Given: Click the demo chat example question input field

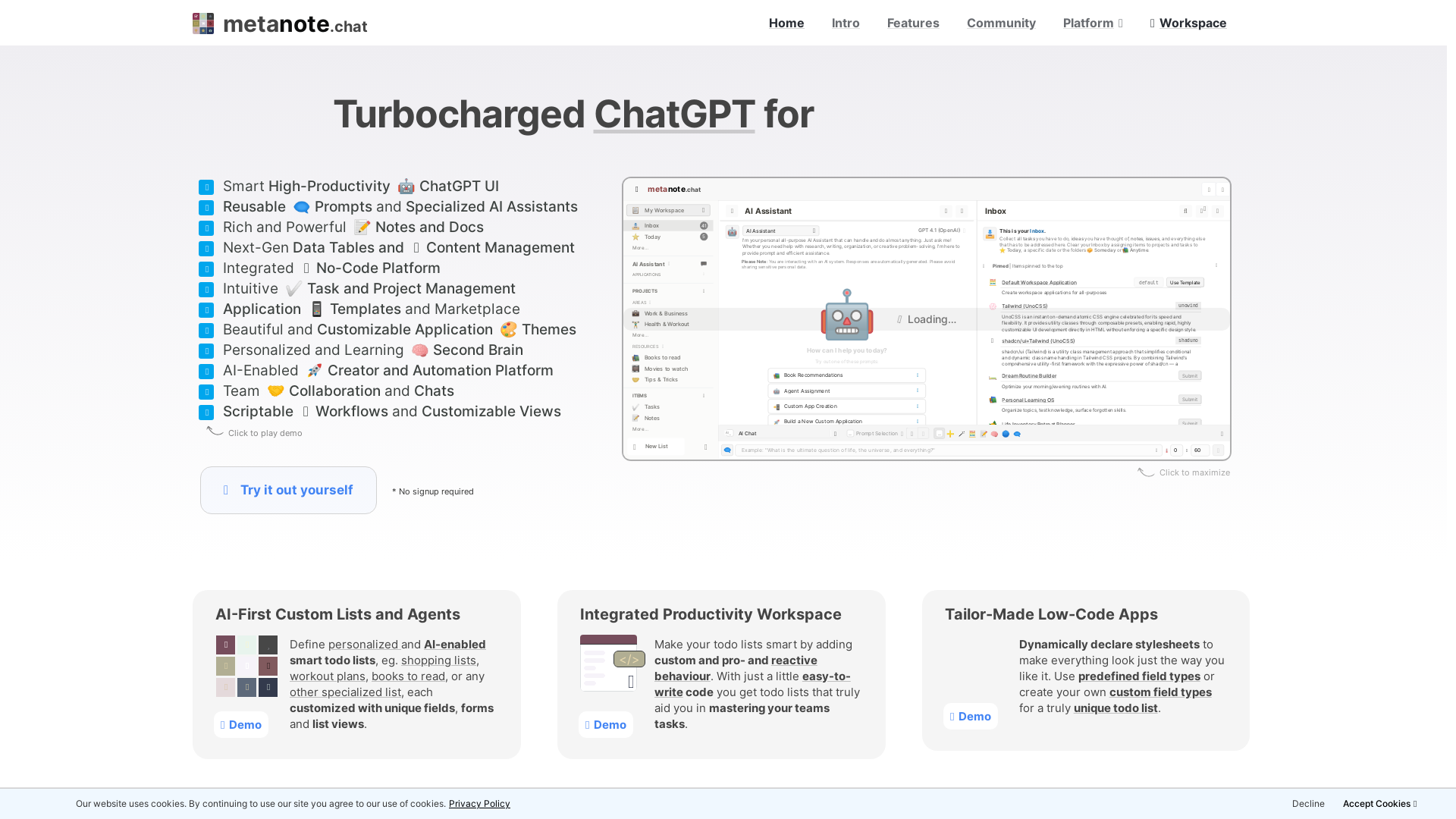Looking at the screenshot, I should point(948,450).
